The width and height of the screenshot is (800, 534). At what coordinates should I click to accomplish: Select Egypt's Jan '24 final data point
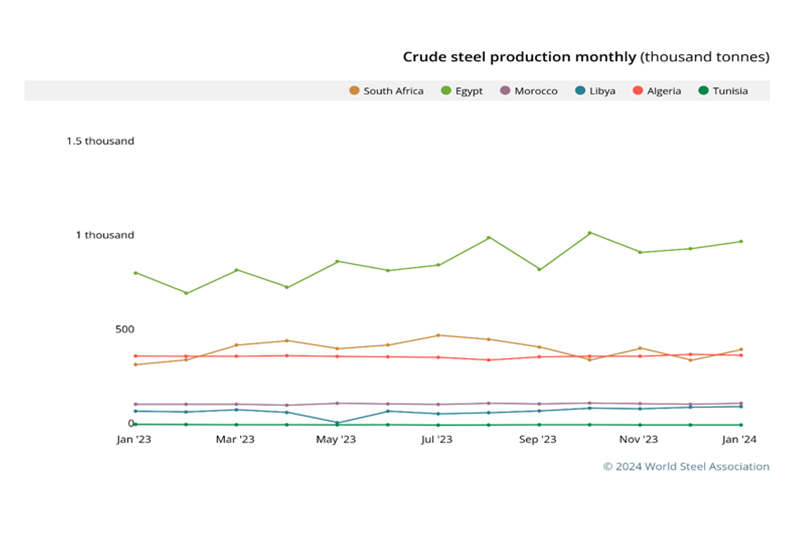point(741,241)
